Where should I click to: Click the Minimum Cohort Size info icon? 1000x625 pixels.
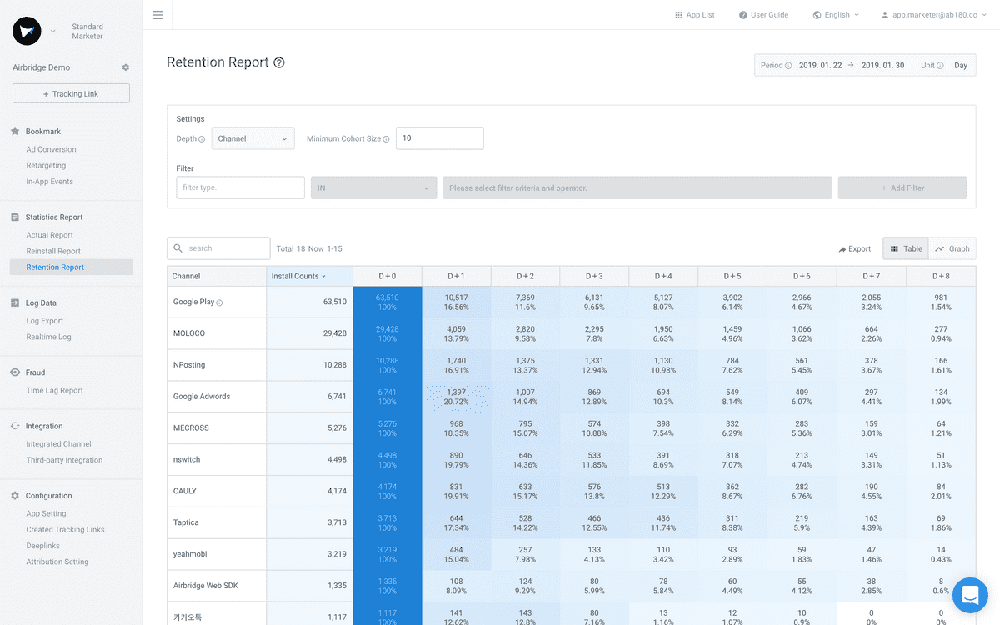tap(386, 139)
